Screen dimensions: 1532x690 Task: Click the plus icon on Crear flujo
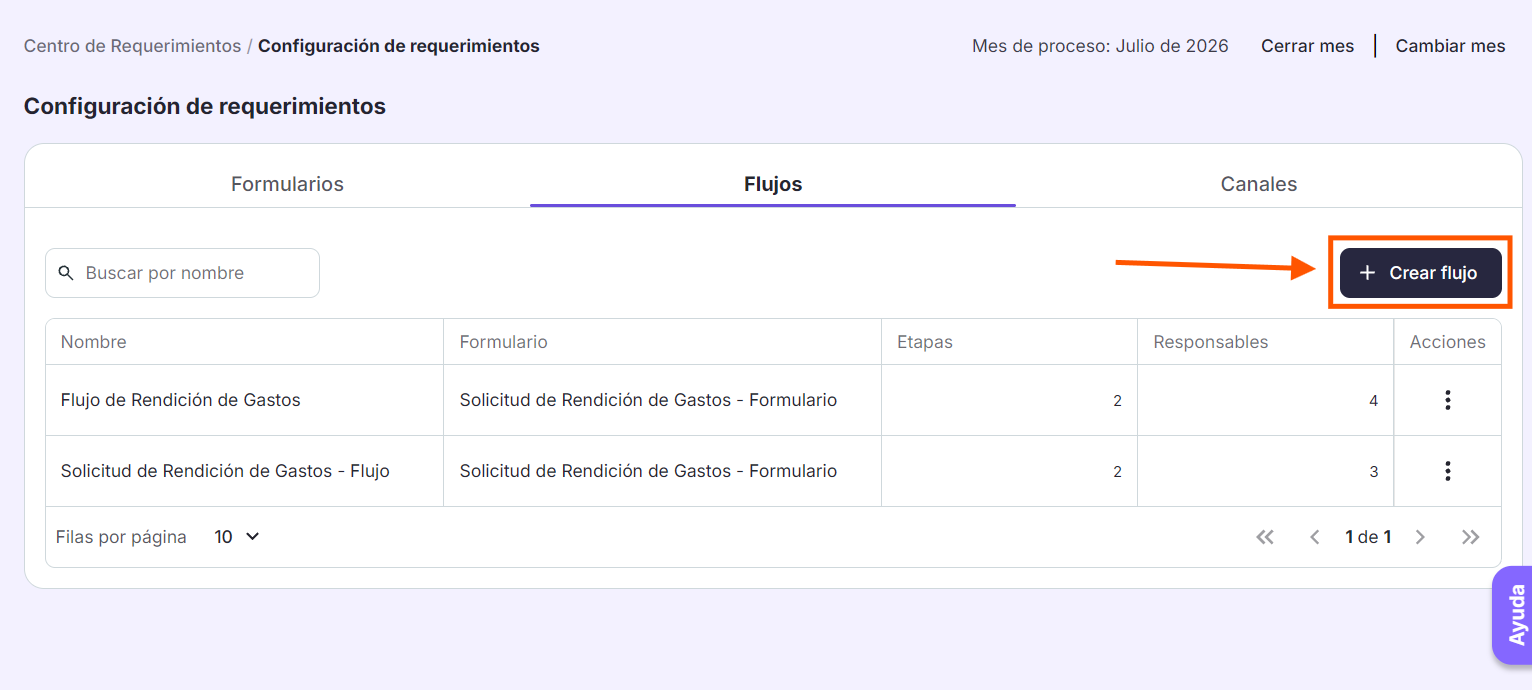tap(1367, 273)
